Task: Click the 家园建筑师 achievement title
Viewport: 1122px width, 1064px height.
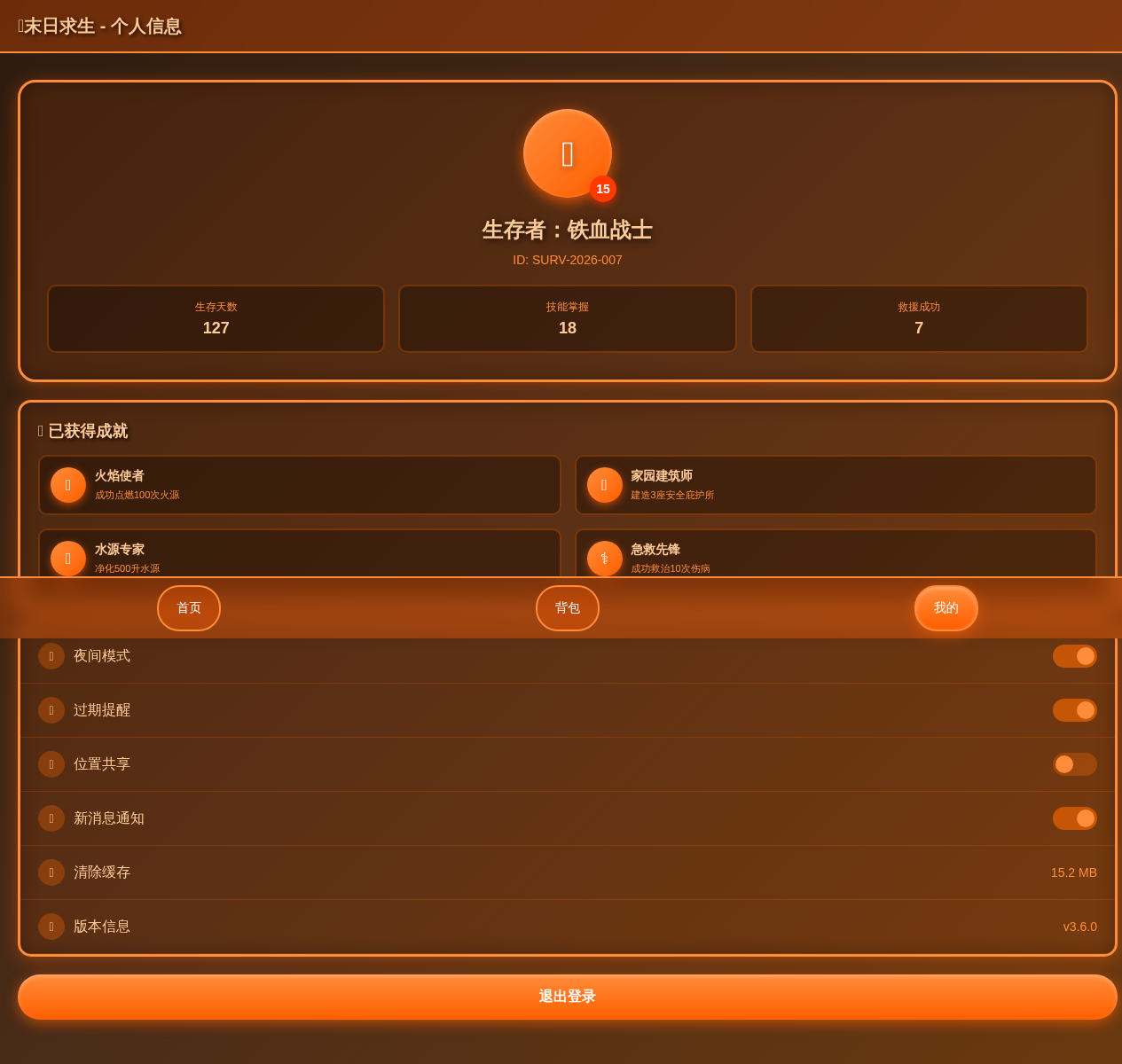Action: (662, 476)
